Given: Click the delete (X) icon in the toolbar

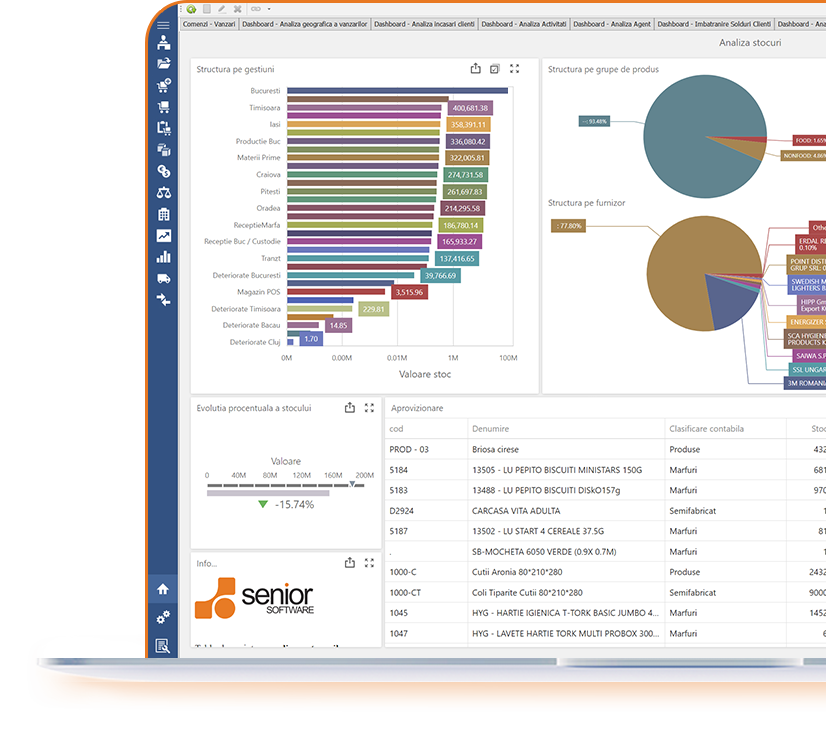Looking at the screenshot, I should click(x=236, y=9).
